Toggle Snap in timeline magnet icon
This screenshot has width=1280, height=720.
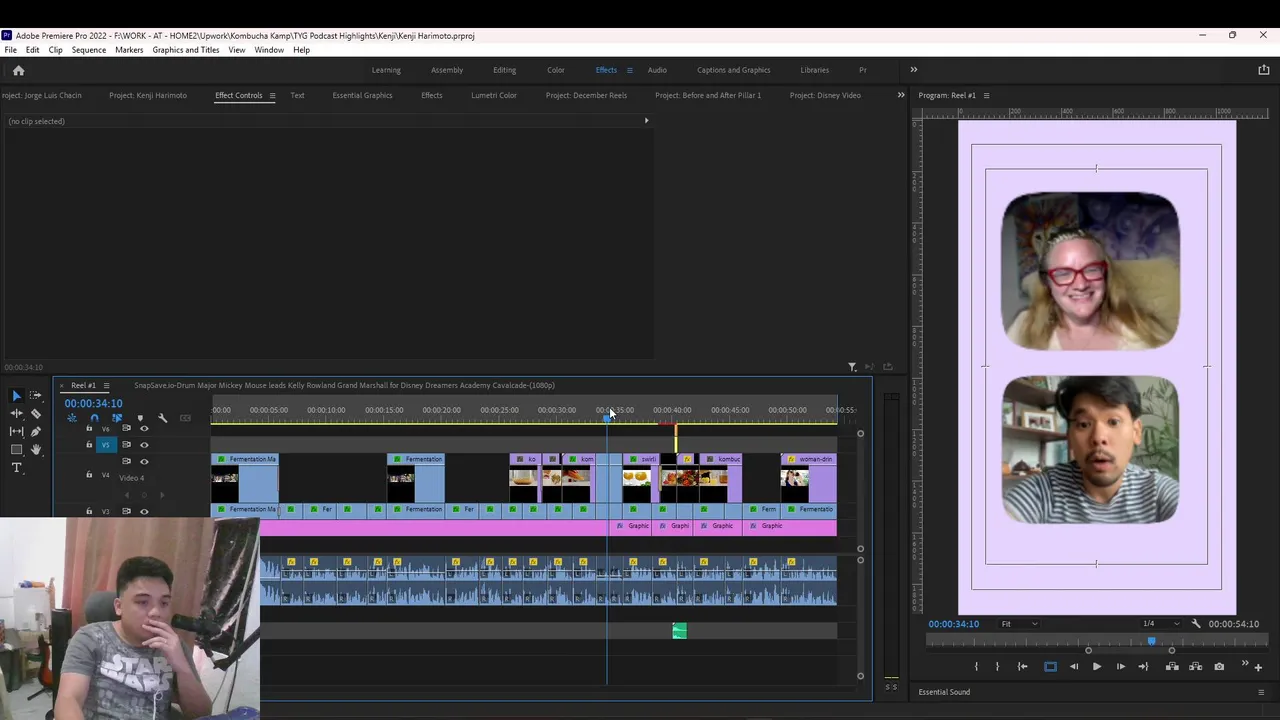pos(94,418)
